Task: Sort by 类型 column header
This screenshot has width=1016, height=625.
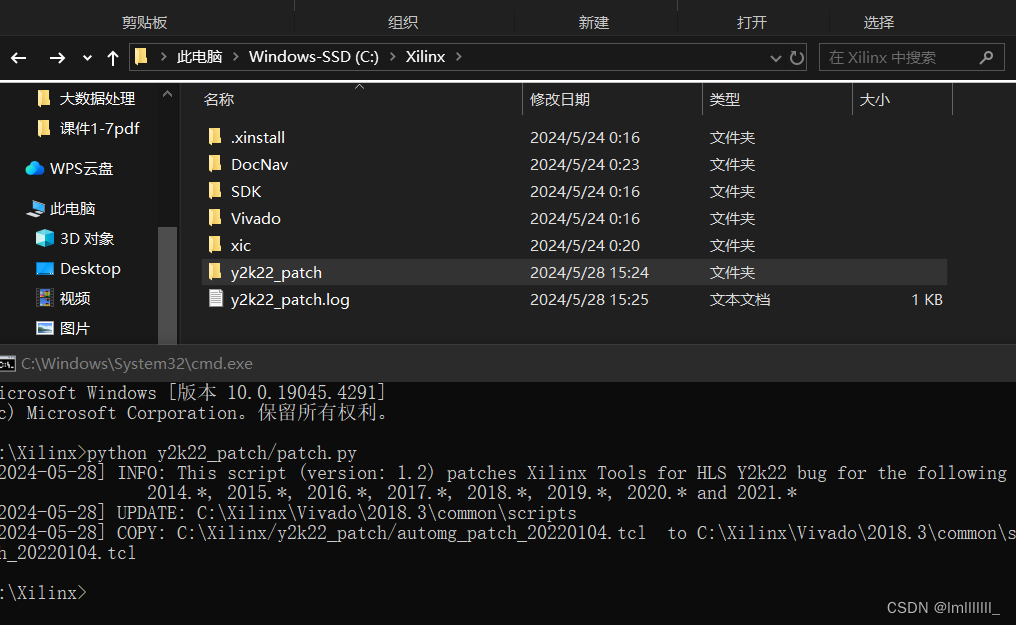Action: point(724,100)
